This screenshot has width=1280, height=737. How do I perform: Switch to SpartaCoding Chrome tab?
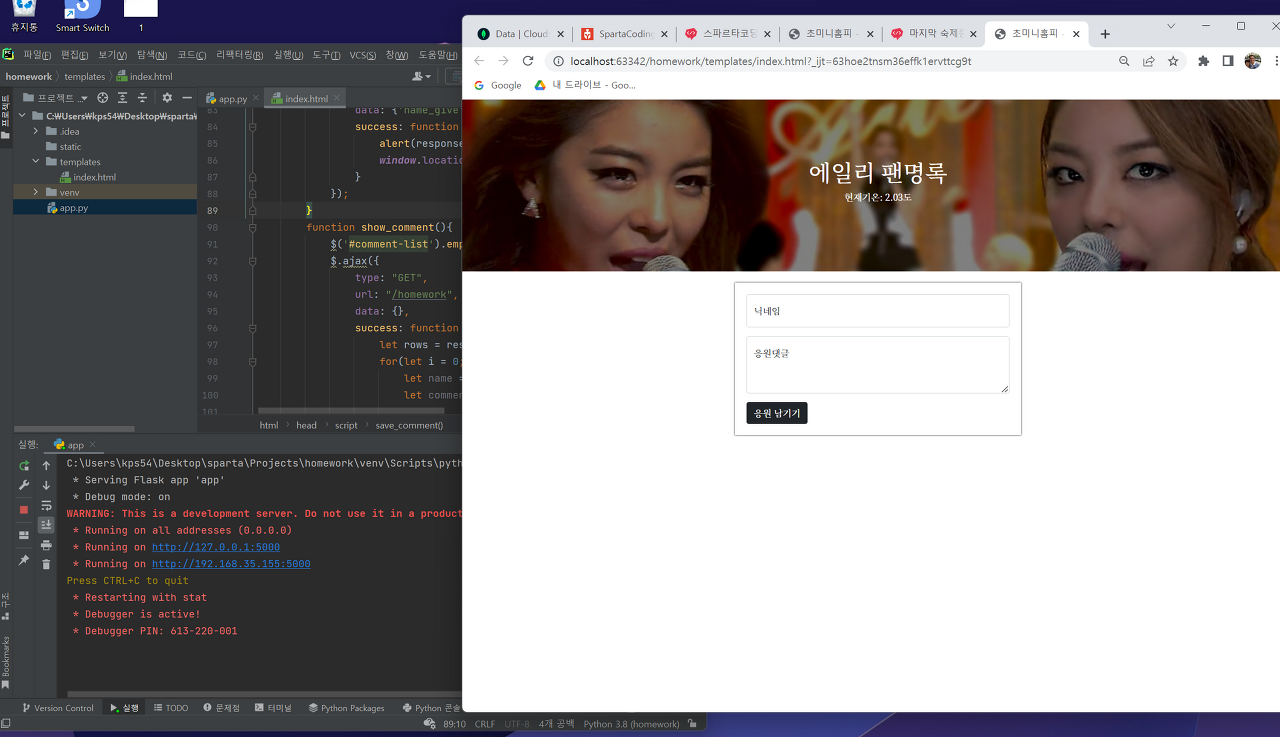(x=624, y=34)
